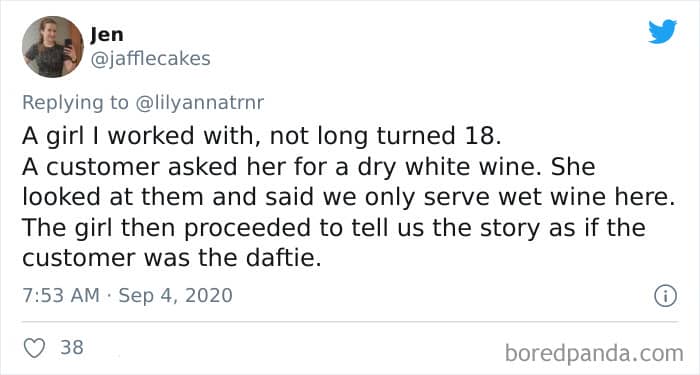Screen dimensions: 700x375
Task: Open Jen's profile picture avatar
Action: (x=53, y=47)
